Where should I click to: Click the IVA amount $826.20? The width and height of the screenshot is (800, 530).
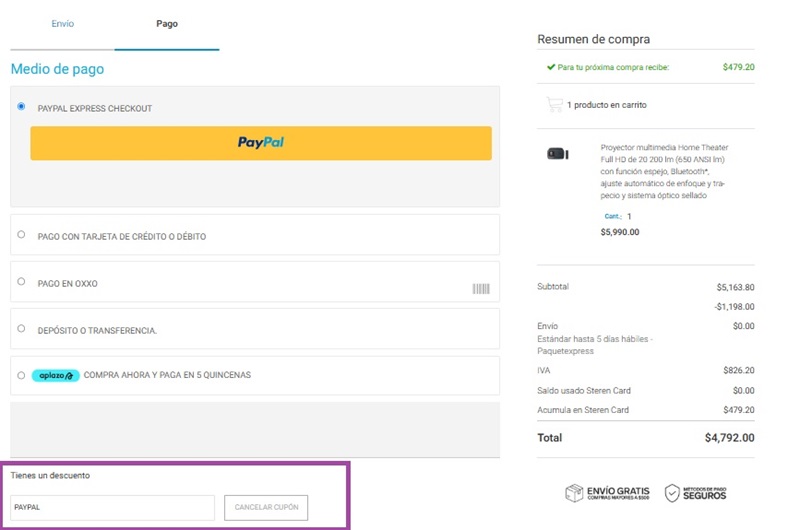739,370
